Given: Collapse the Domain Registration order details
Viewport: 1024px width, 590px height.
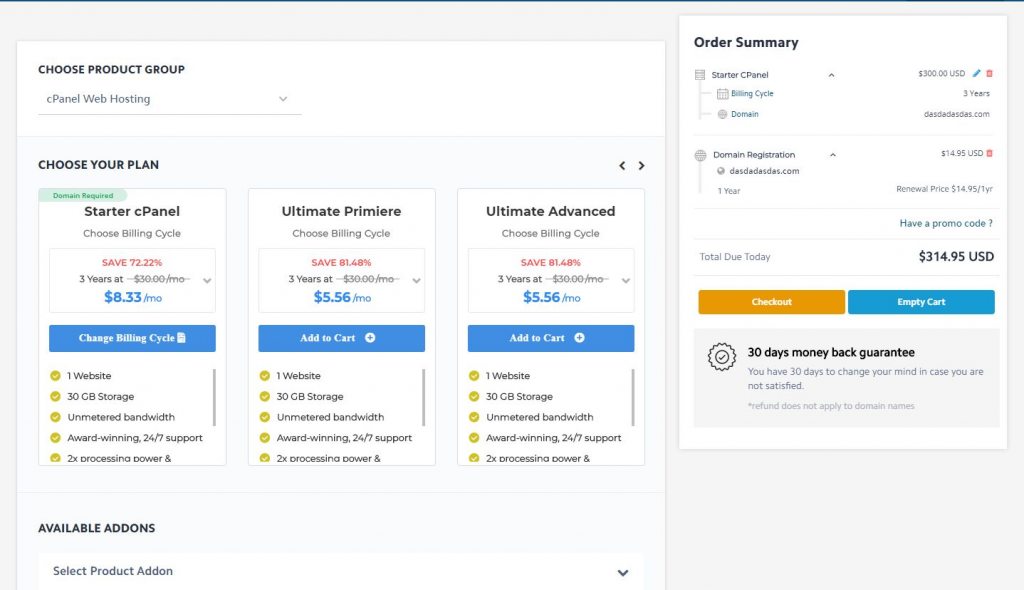Looking at the screenshot, I should [833, 155].
